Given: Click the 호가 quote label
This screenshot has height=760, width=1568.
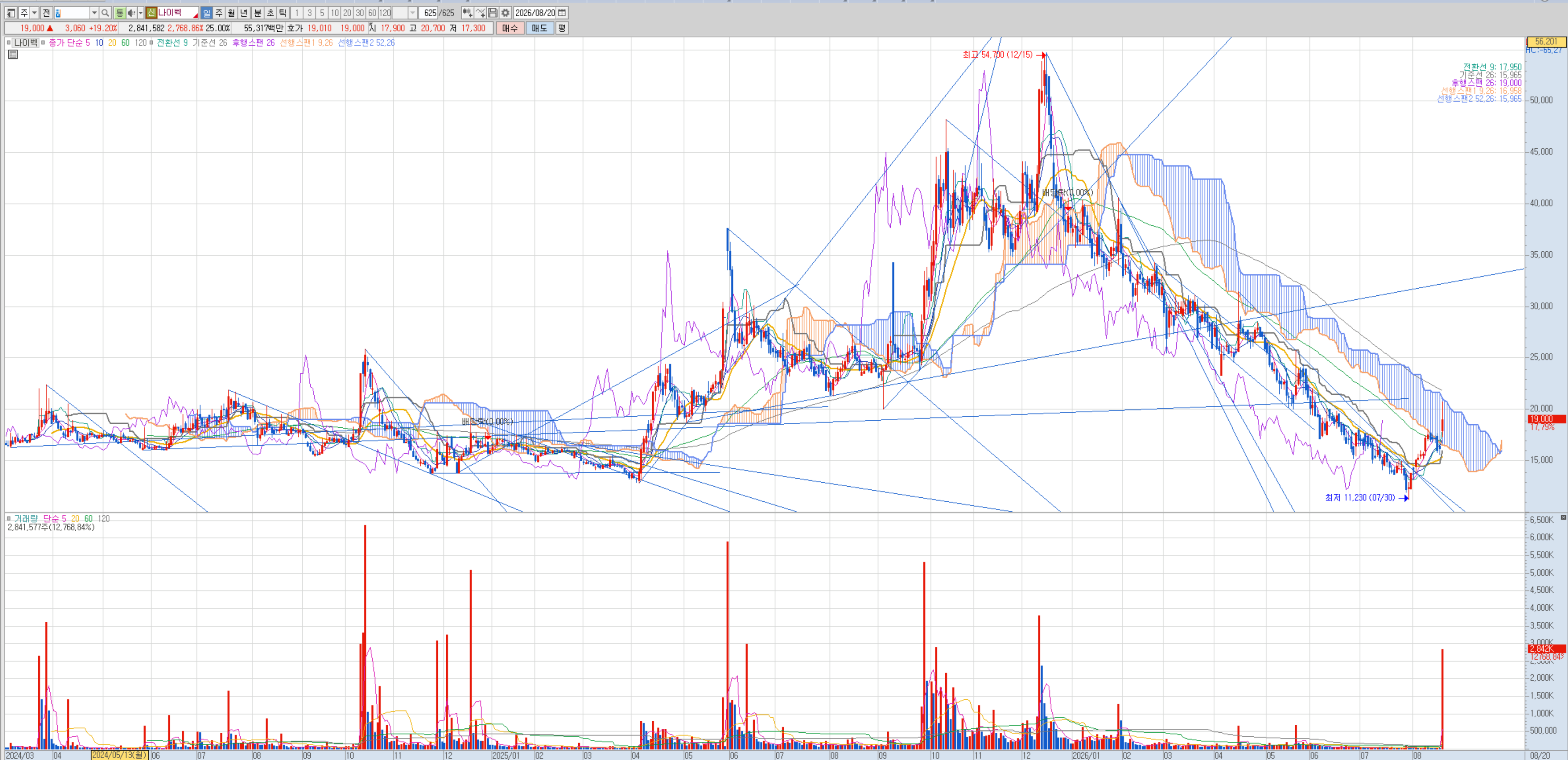Looking at the screenshot, I should [x=294, y=28].
